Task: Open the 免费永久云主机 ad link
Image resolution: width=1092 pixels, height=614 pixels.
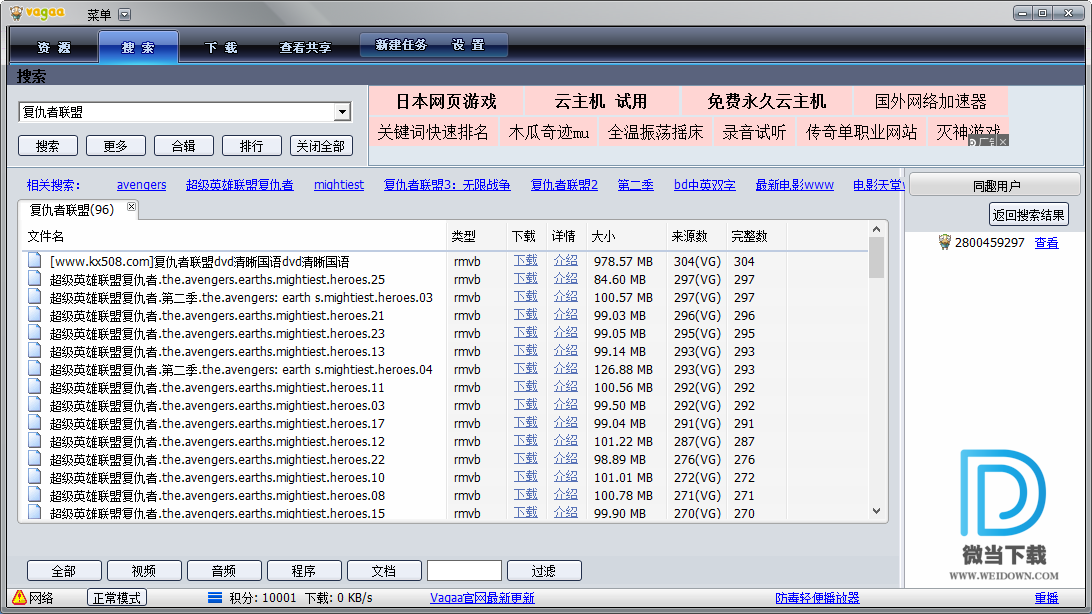Action: pos(766,102)
